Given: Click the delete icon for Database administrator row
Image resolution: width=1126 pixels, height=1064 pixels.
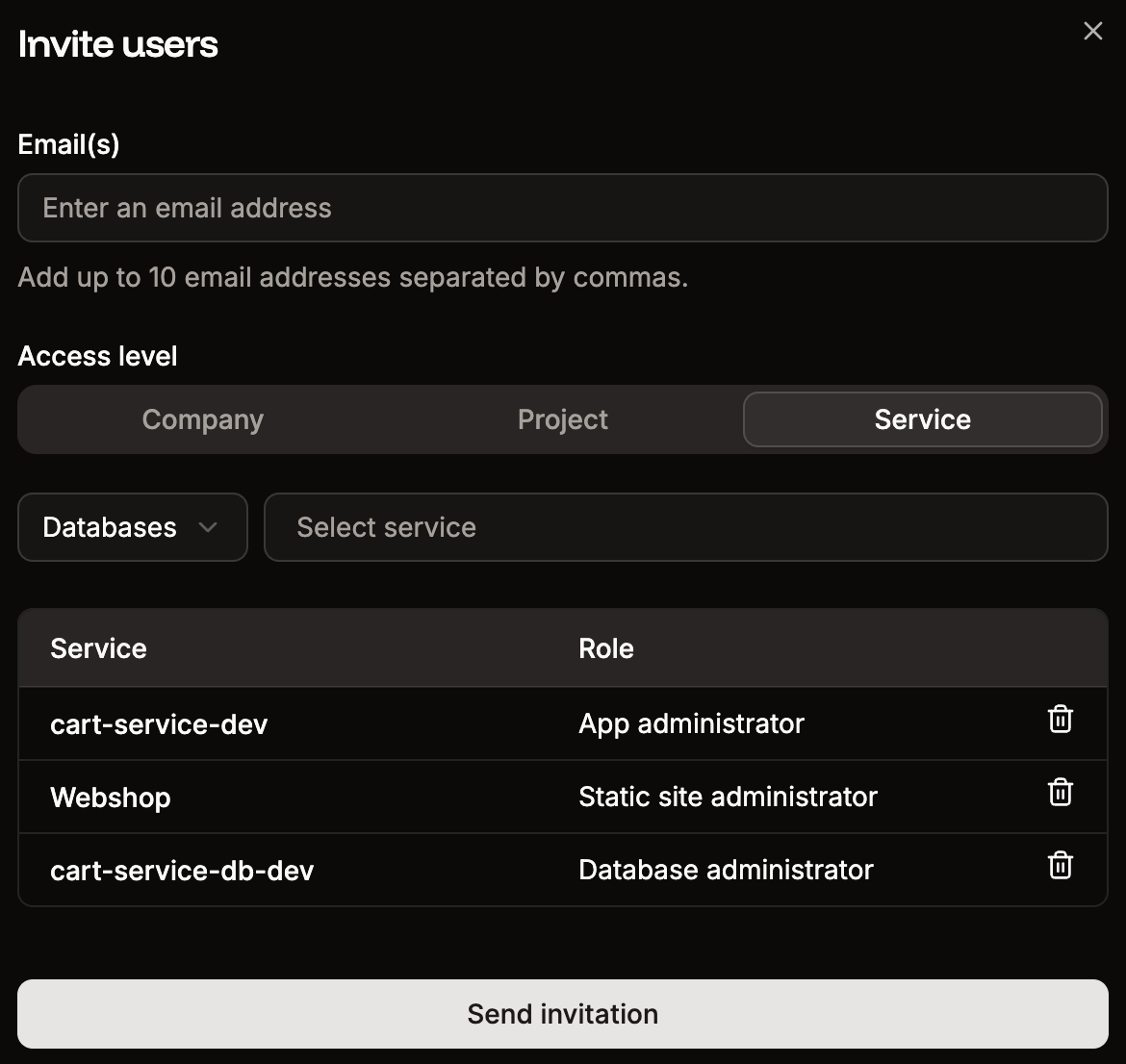Looking at the screenshot, I should (1060, 865).
